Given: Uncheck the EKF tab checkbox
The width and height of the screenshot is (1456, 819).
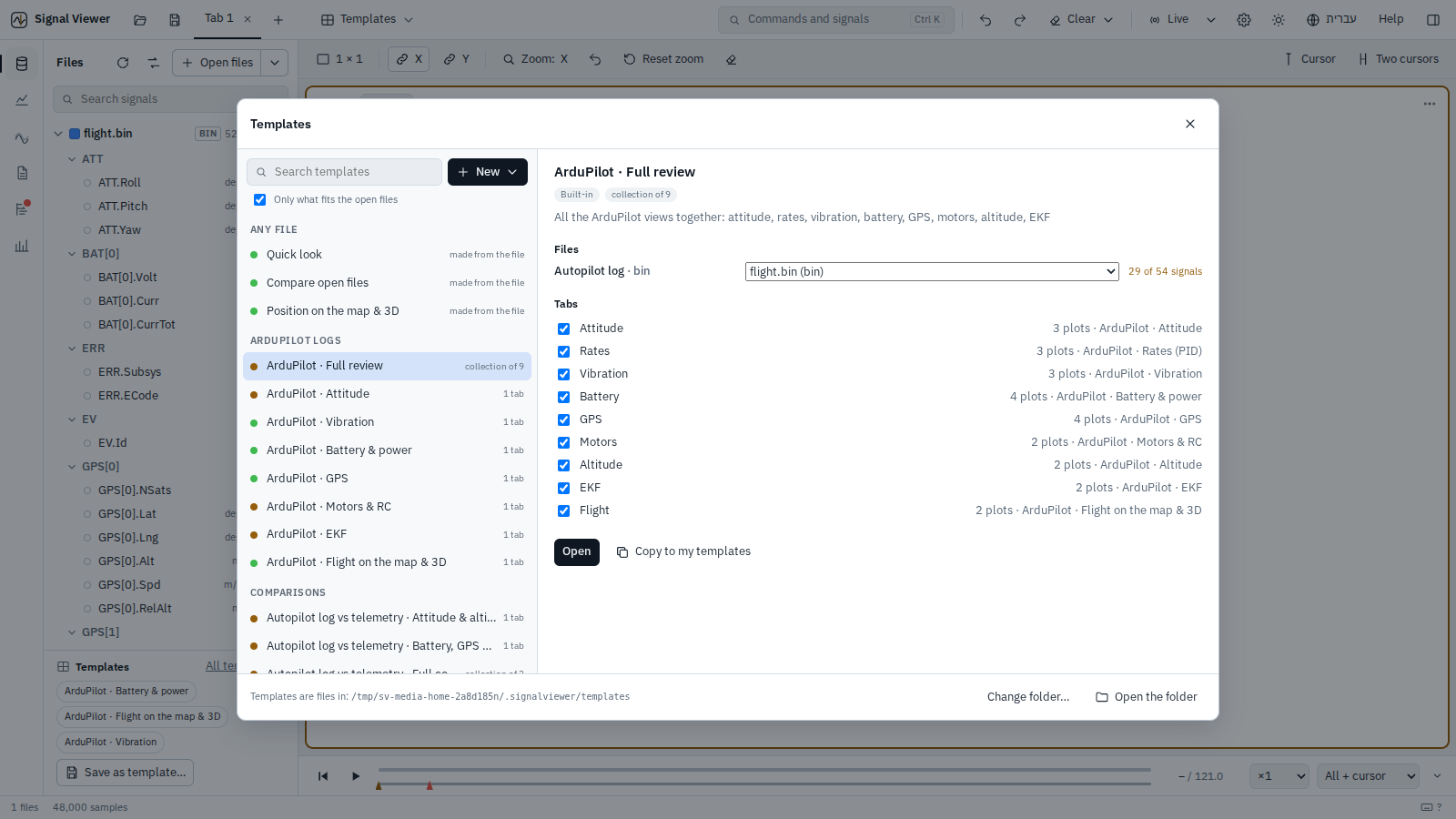Looking at the screenshot, I should point(564,488).
